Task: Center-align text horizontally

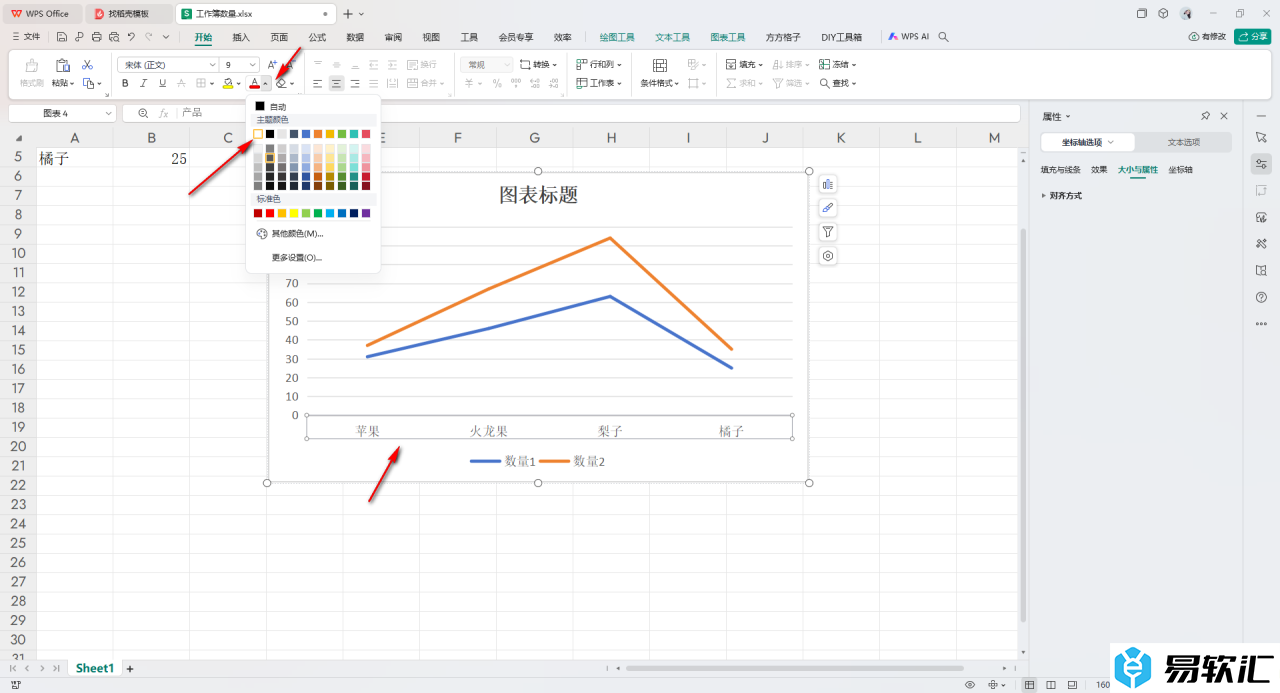Action: (337, 83)
